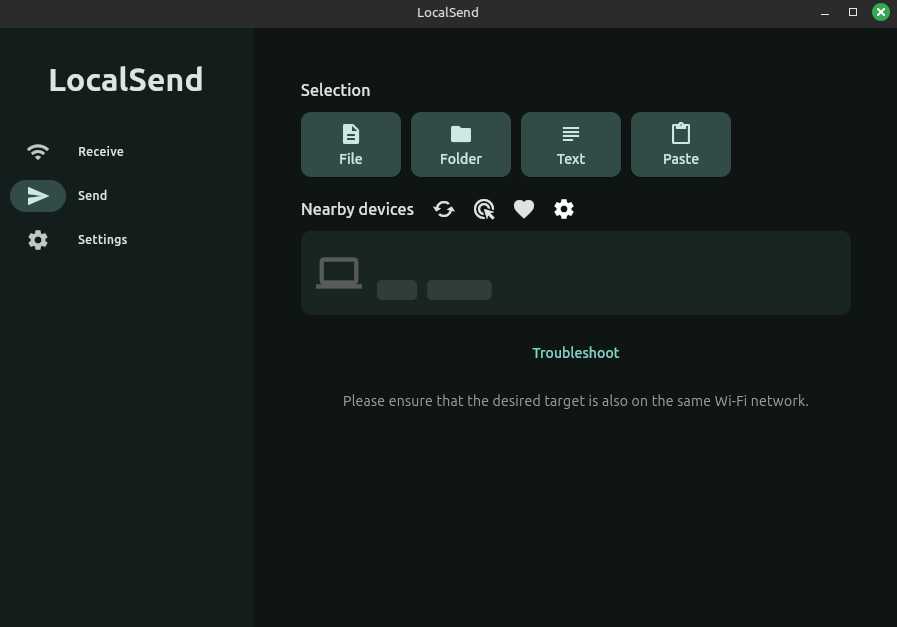Select the Send paper plane icon
Screen dimensions: 897x627
click(38, 196)
